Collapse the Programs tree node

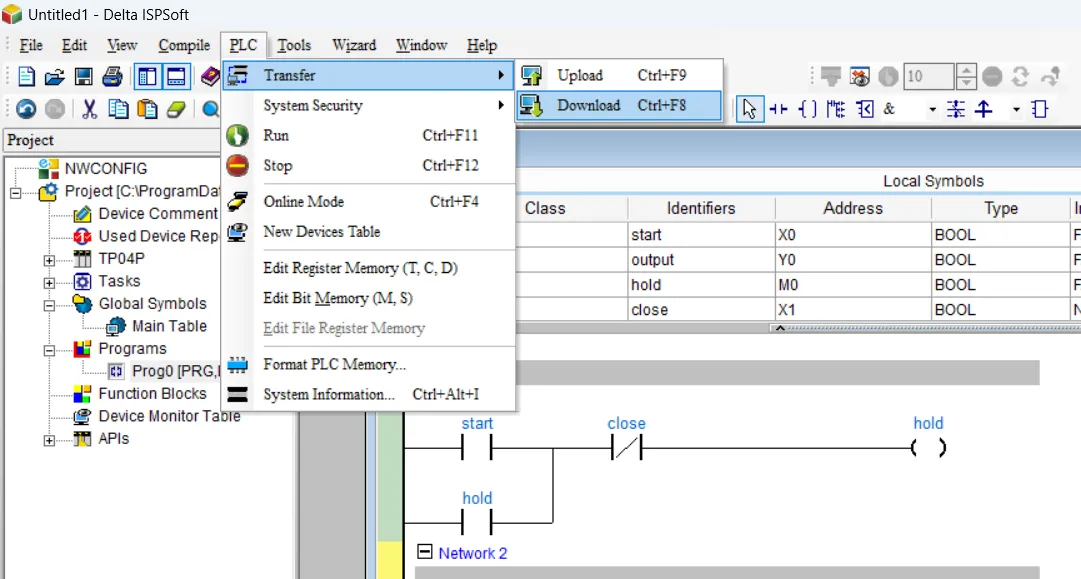coord(50,351)
